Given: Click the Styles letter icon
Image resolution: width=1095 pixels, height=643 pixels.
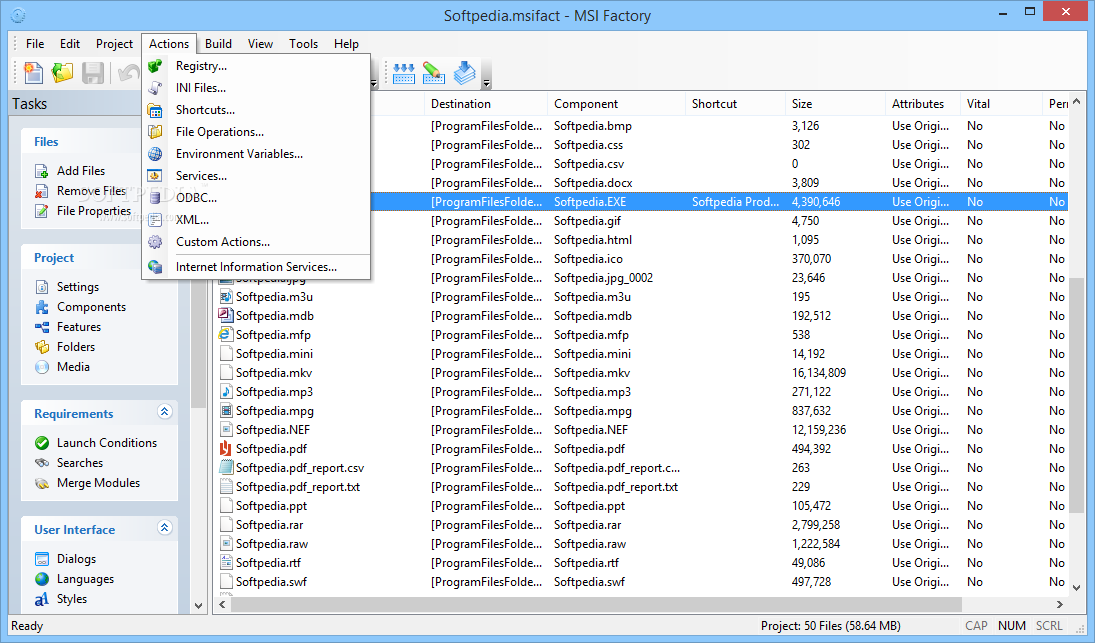Looking at the screenshot, I should point(42,599).
